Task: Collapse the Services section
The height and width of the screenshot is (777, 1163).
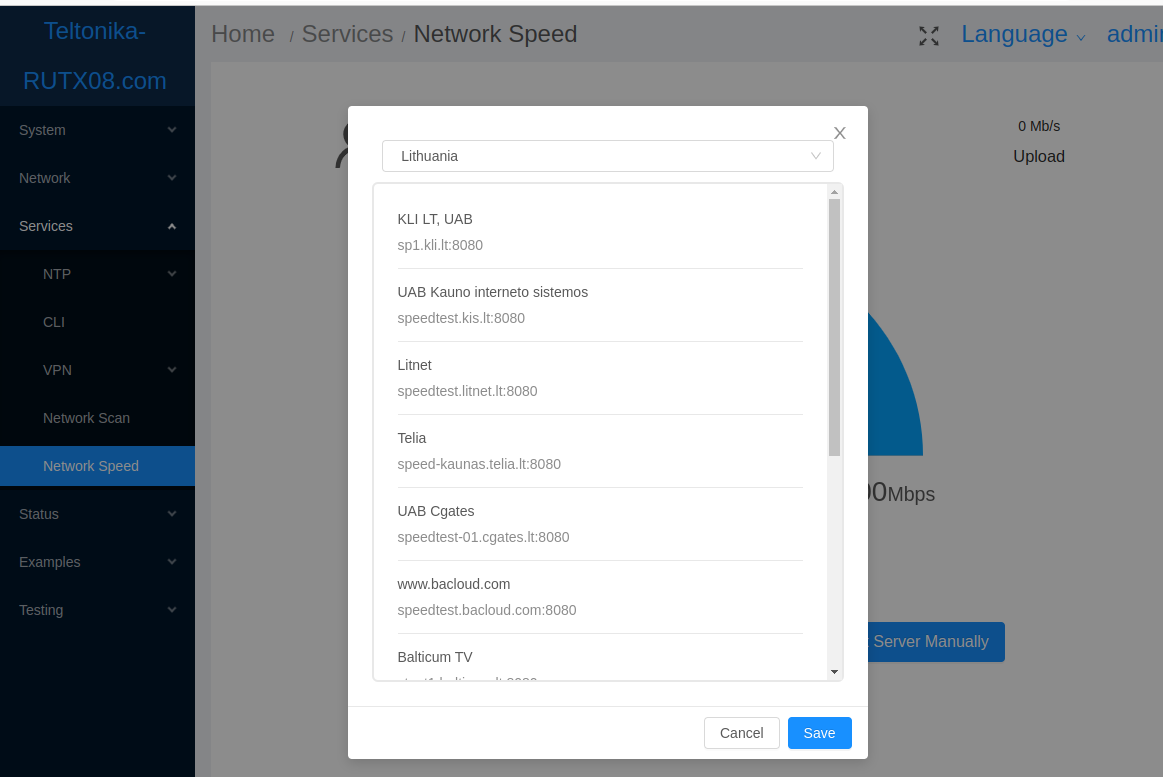Action: 97,225
